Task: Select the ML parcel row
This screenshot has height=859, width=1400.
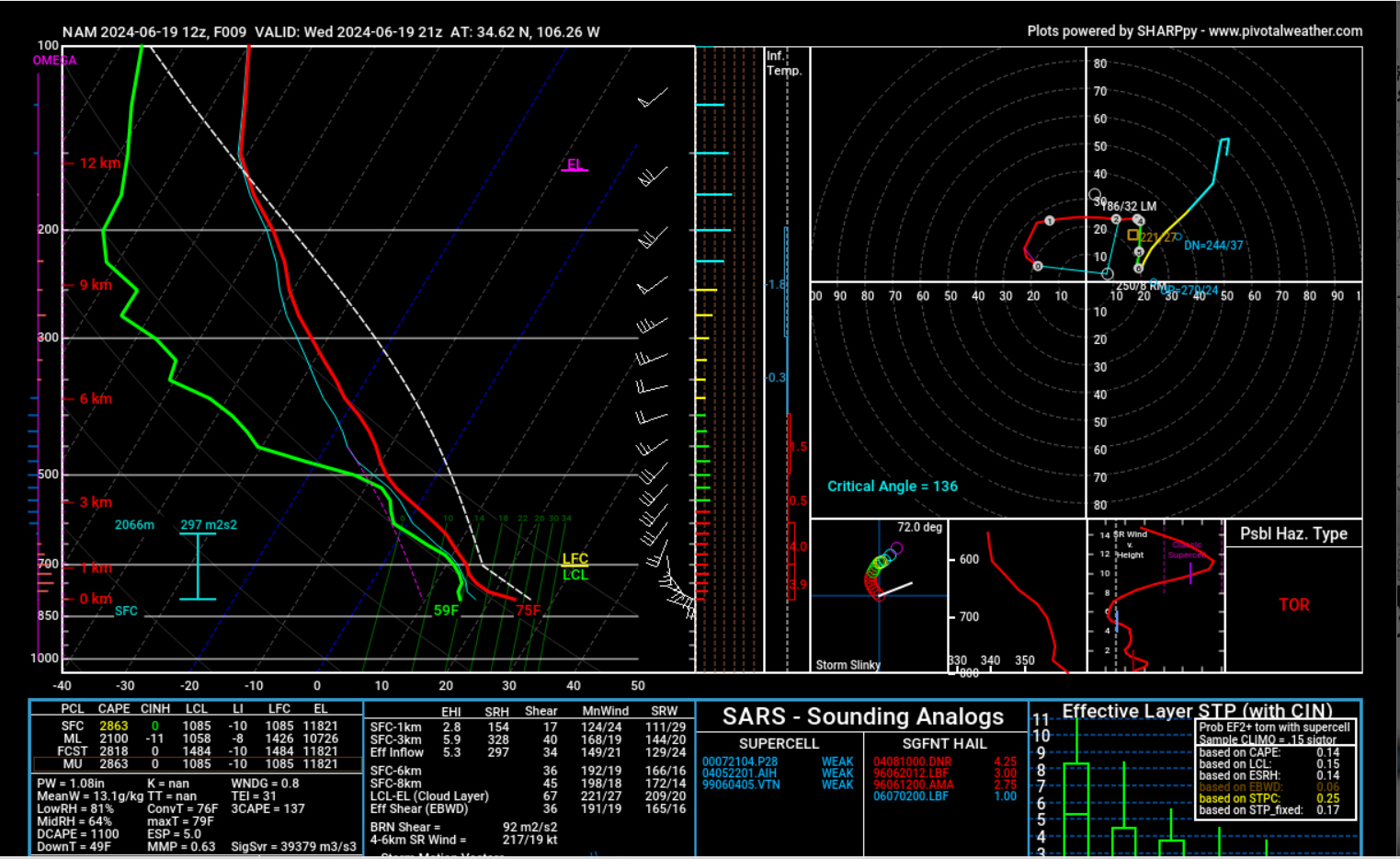Action: (197, 739)
